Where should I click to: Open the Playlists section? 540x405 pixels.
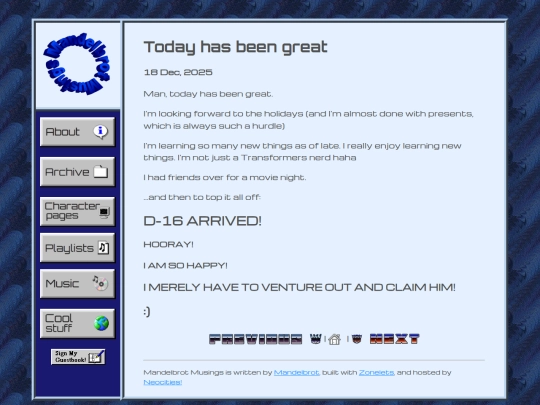(x=77, y=248)
